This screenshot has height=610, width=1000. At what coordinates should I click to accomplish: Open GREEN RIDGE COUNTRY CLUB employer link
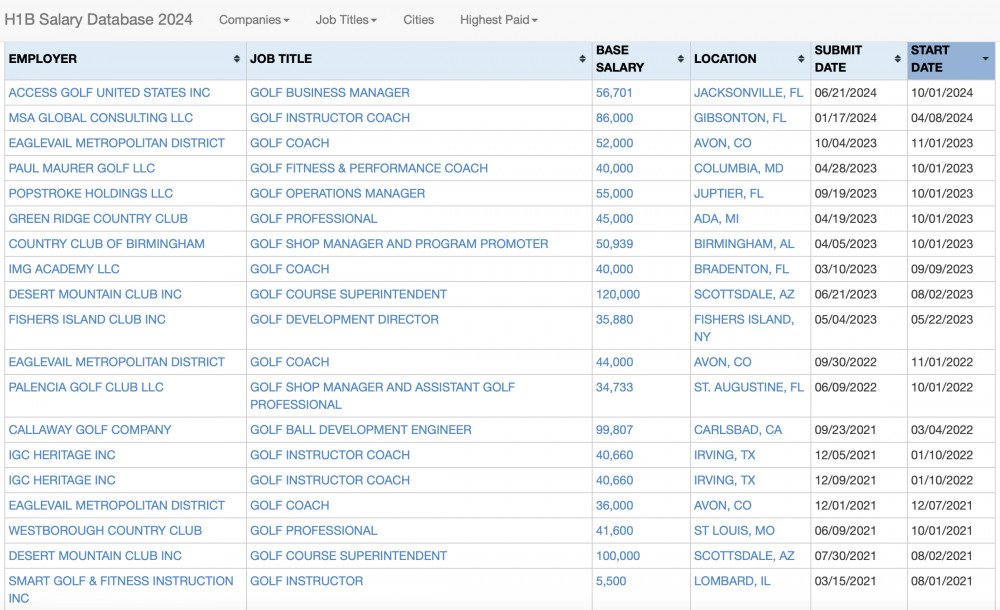point(98,219)
